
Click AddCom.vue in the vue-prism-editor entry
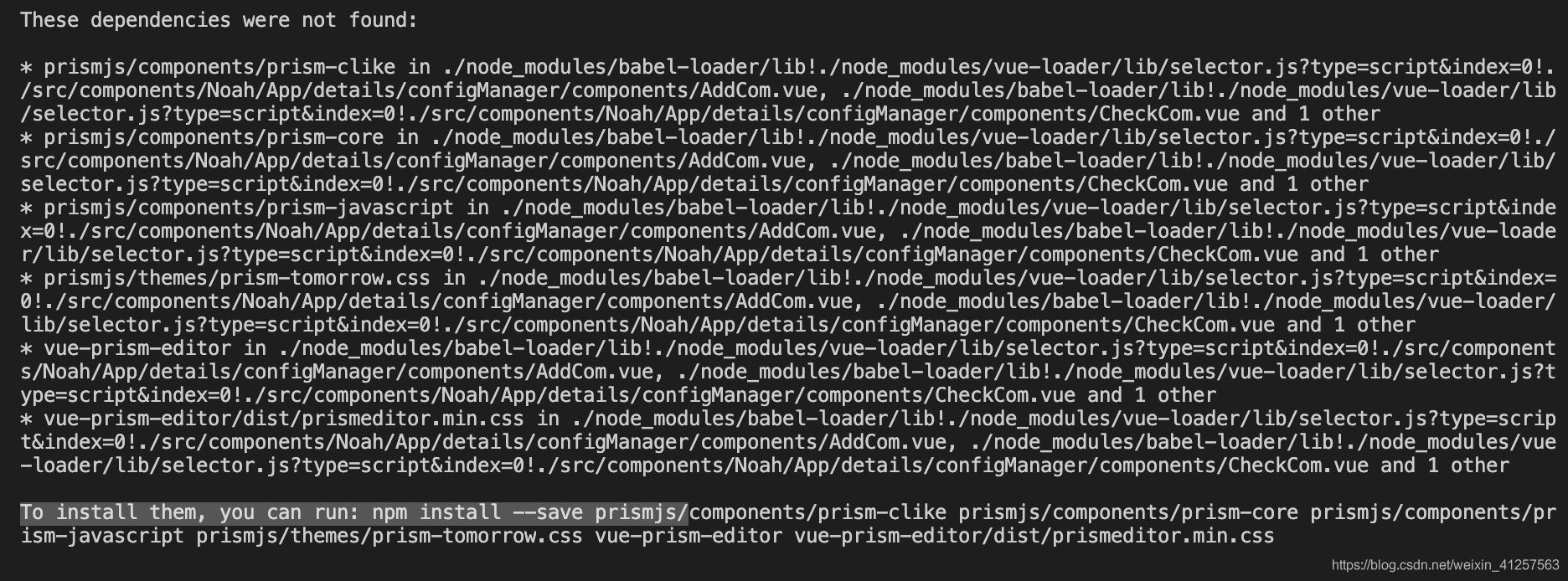click(595, 372)
